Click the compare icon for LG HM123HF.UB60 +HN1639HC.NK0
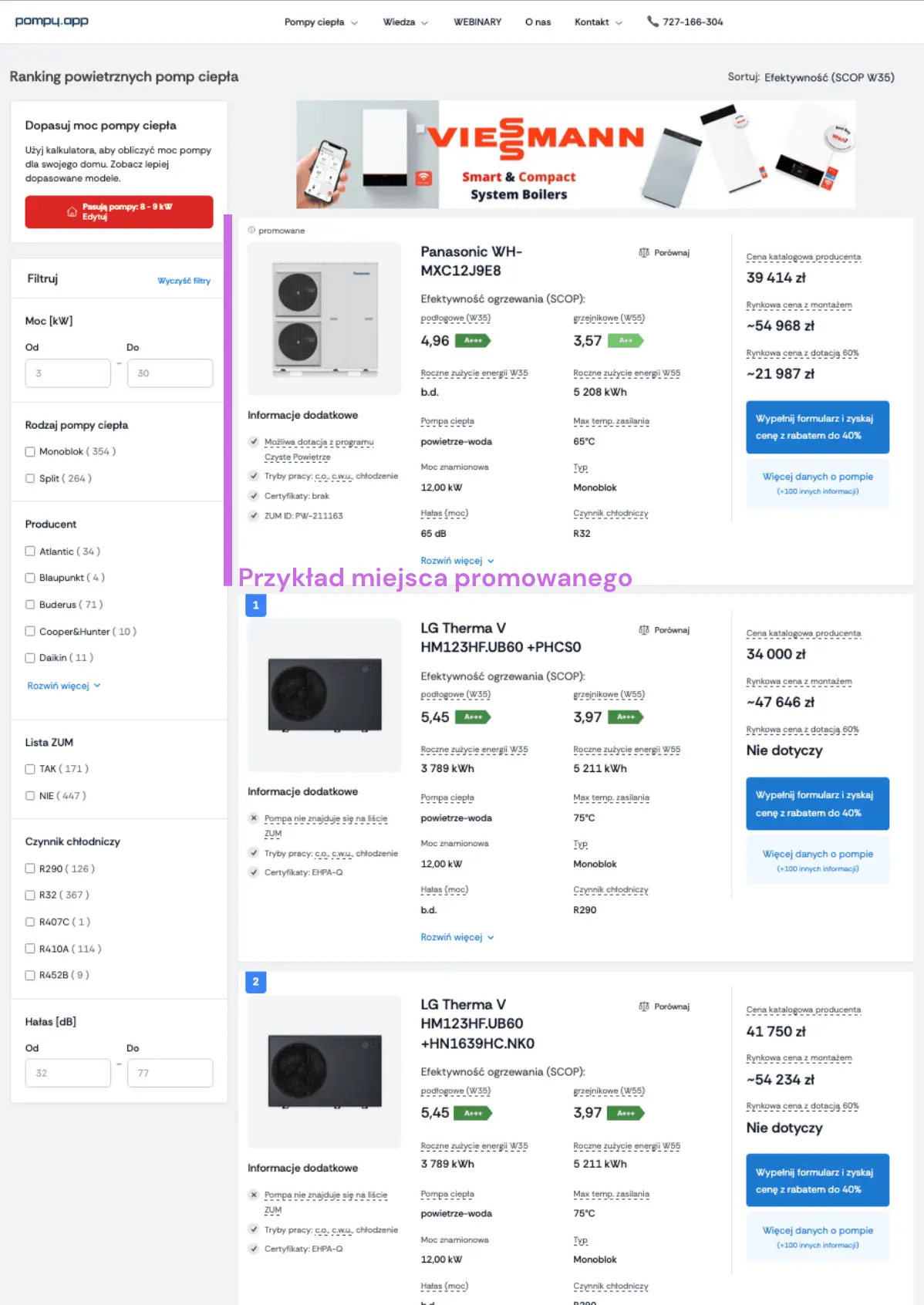The width and height of the screenshot is (924, 1305). tap(644, 1007)
